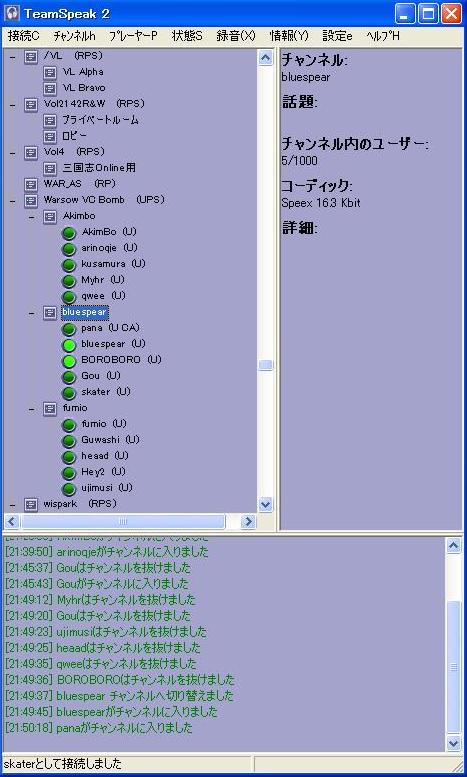The height and width of the screenshot is (777, 467).
Task: Click the channel icon next to 三国志Online用
Action: [x=50, y=168]
